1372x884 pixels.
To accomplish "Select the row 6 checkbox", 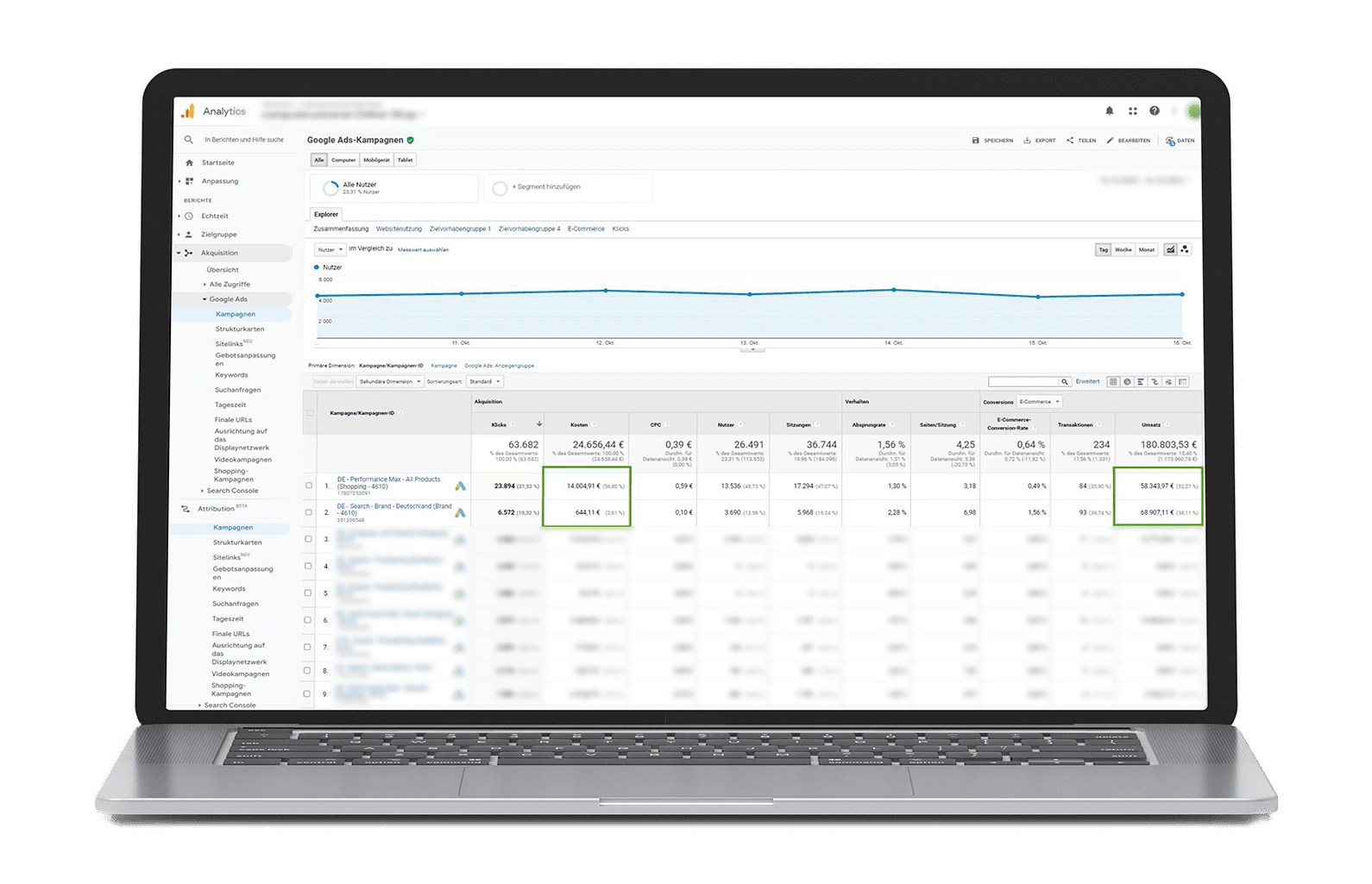I will click(x=309, y=619).
